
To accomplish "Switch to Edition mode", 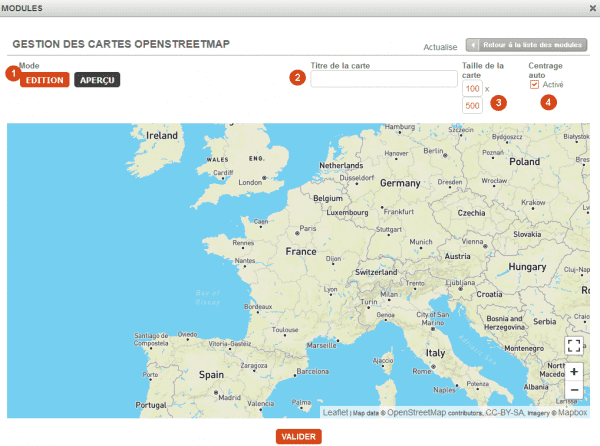I will click(45, 79).
